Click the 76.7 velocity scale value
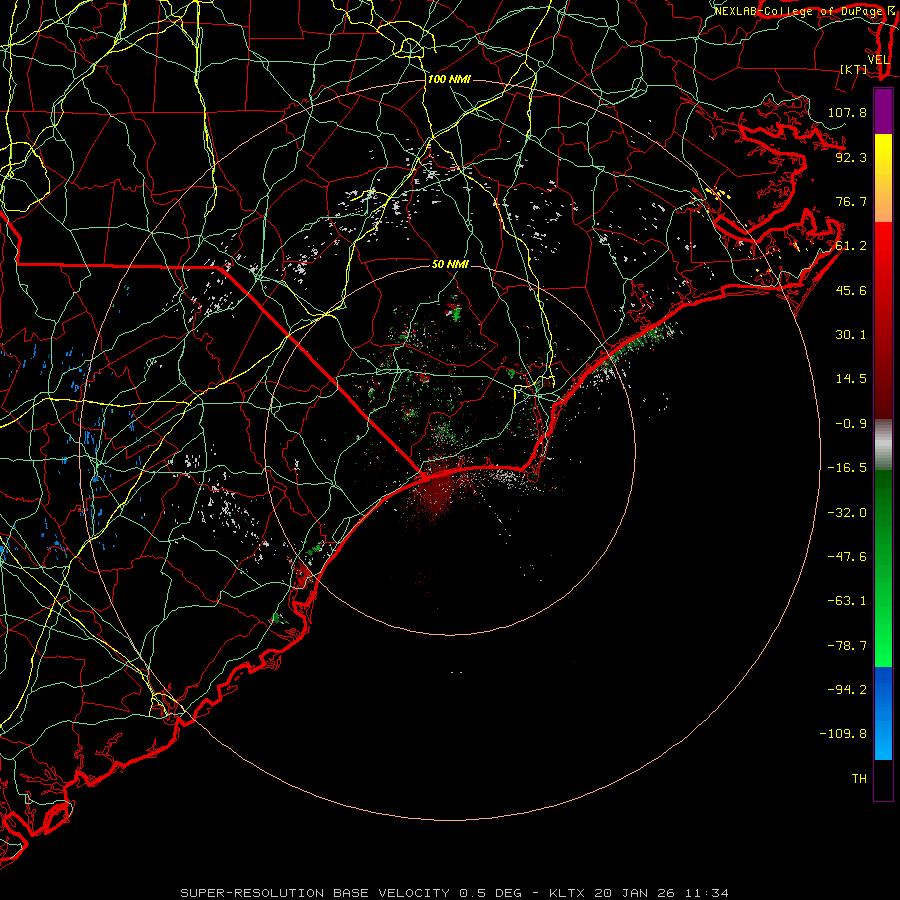 pos(851,201)
